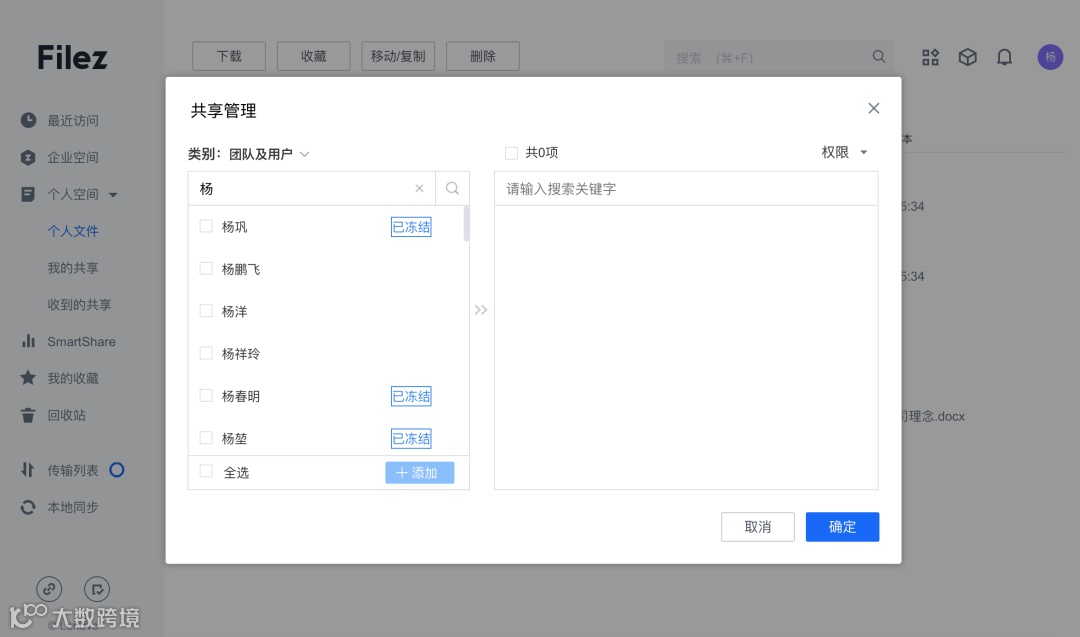The image size is (1080, 637).
Task: Click the link icon at sidebar bottom
Action: point(49,589)
